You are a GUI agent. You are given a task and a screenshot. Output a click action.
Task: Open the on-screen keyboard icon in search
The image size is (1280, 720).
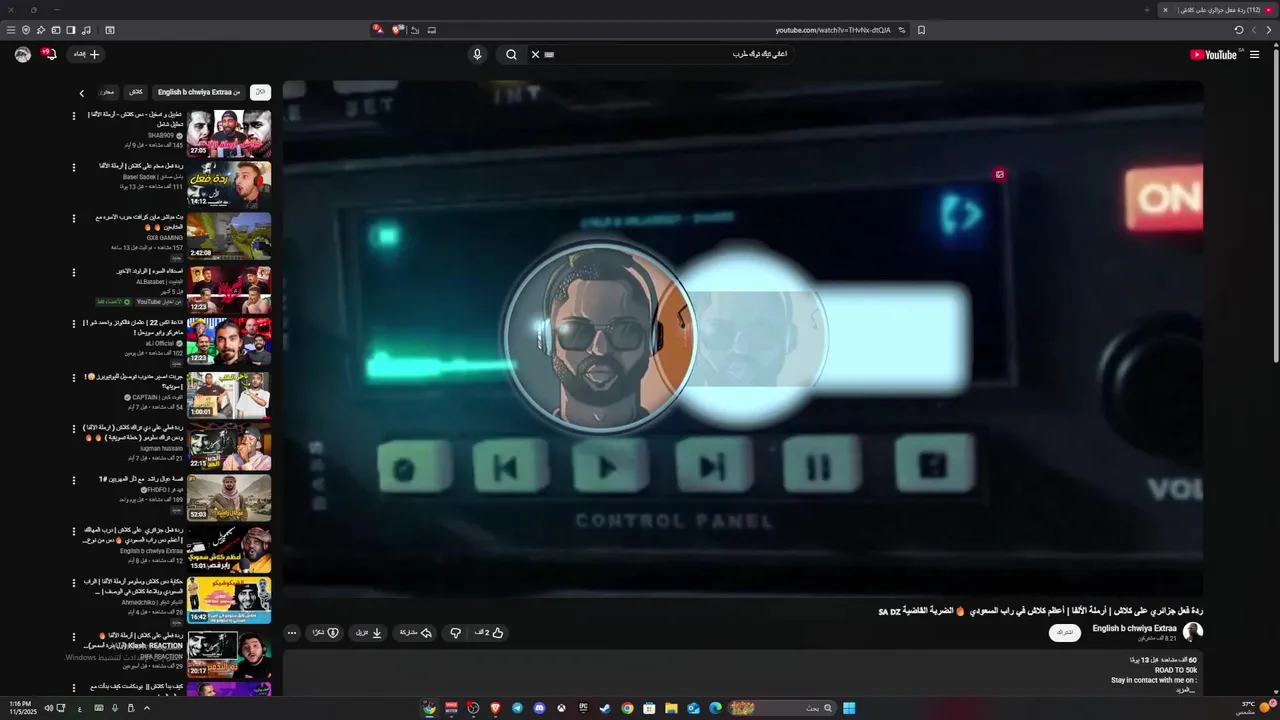tap(550, 54)
